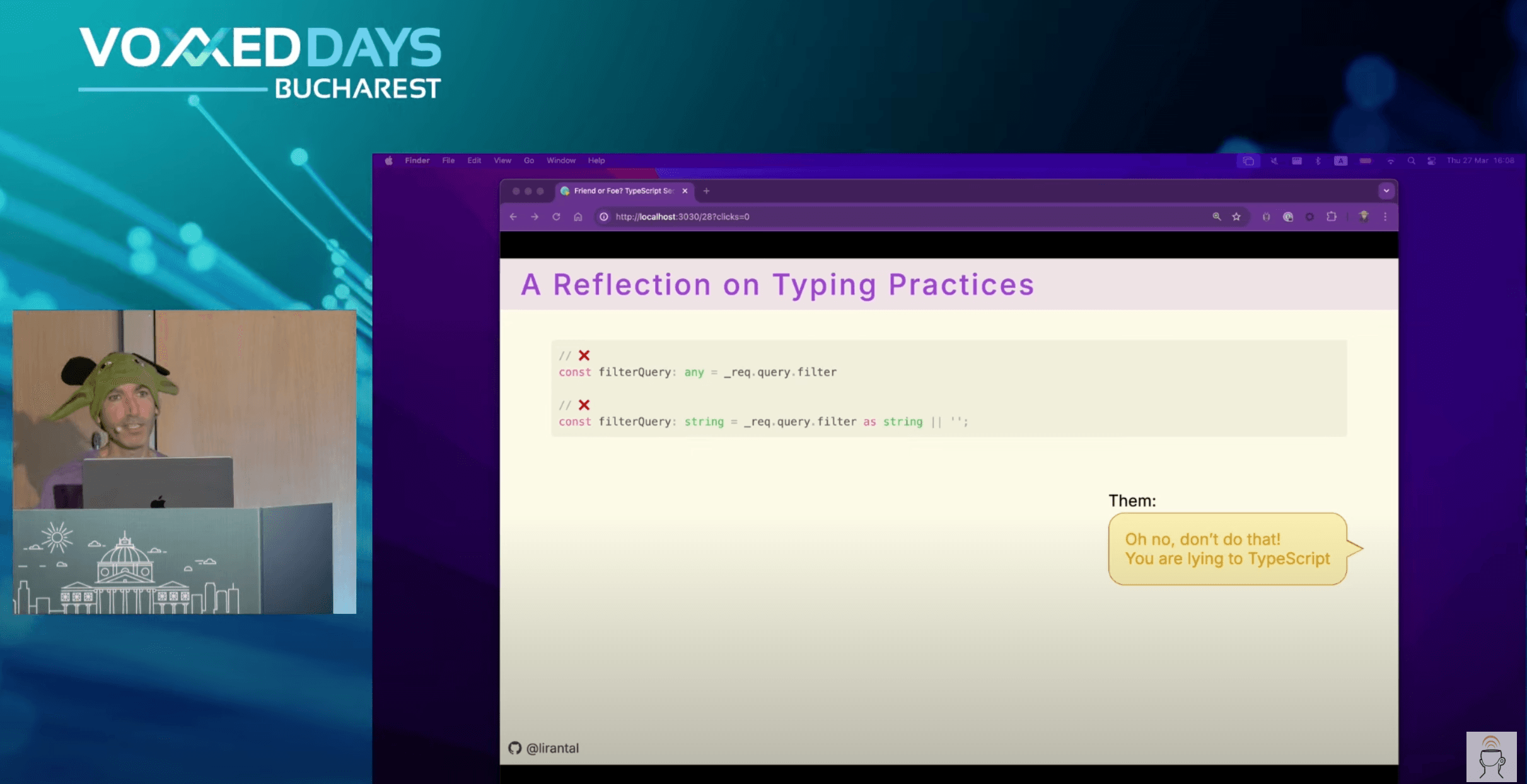Toggle Bluetooth from the menu bar

[x=1318, y=161]
